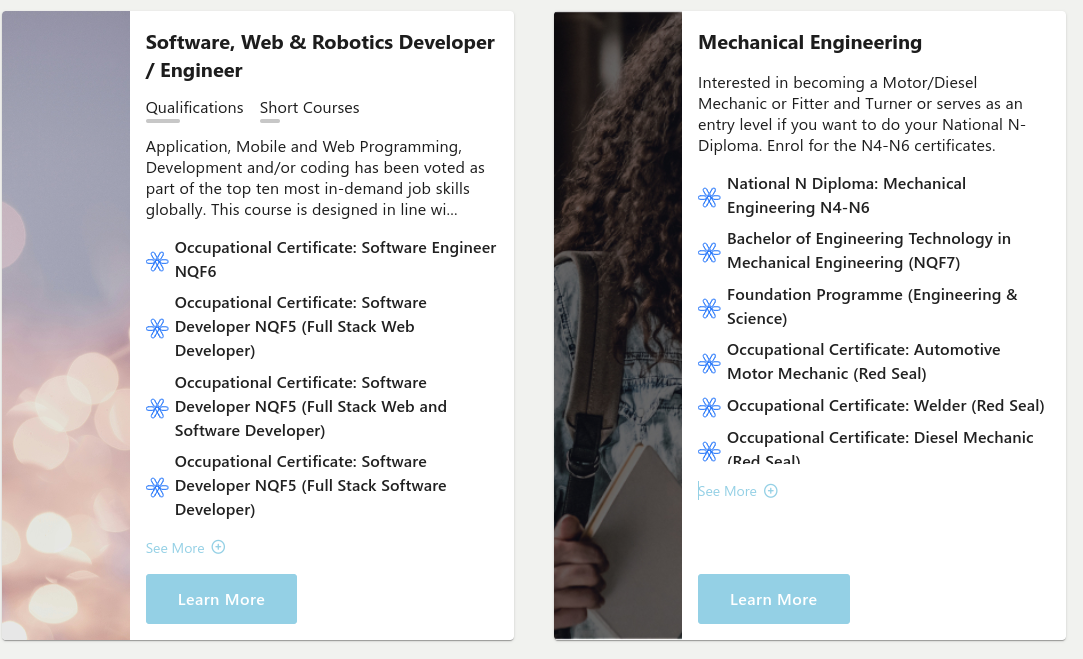Click the icon beside Full Stack Software Developer
Image resolution: width=1083 pixels, height=659 pixels.
tap(157, 487)
